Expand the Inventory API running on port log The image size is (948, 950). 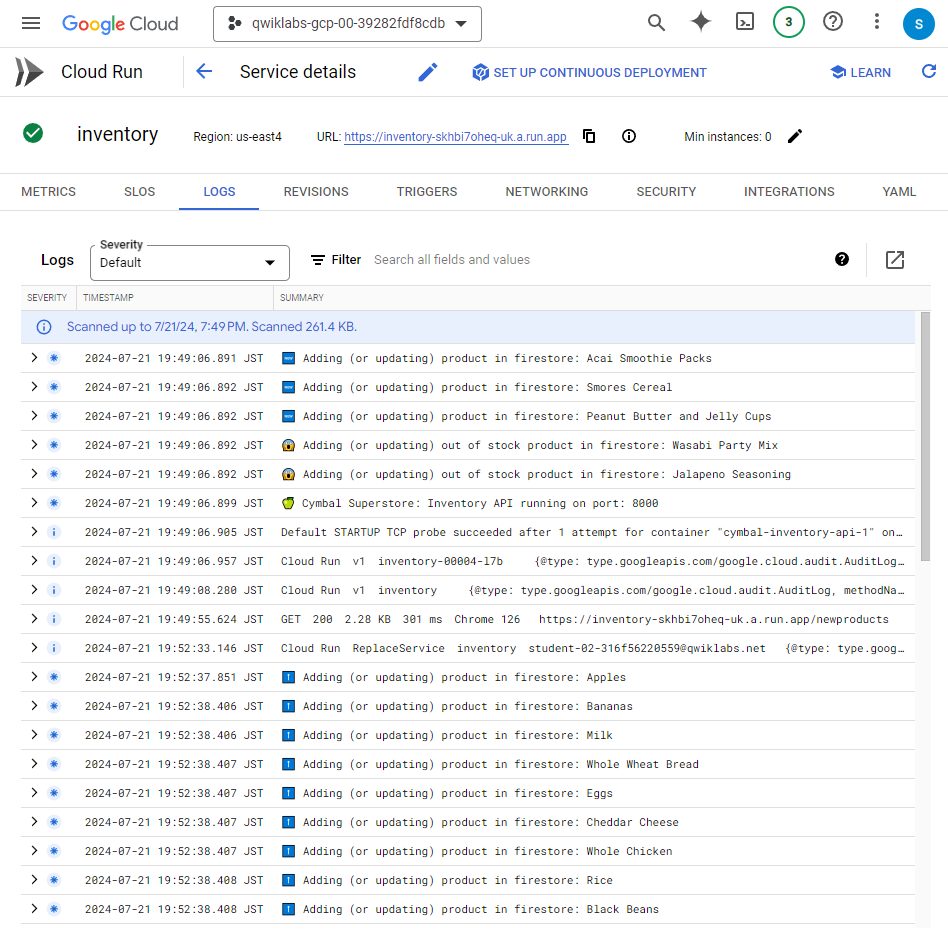(34, 503)
